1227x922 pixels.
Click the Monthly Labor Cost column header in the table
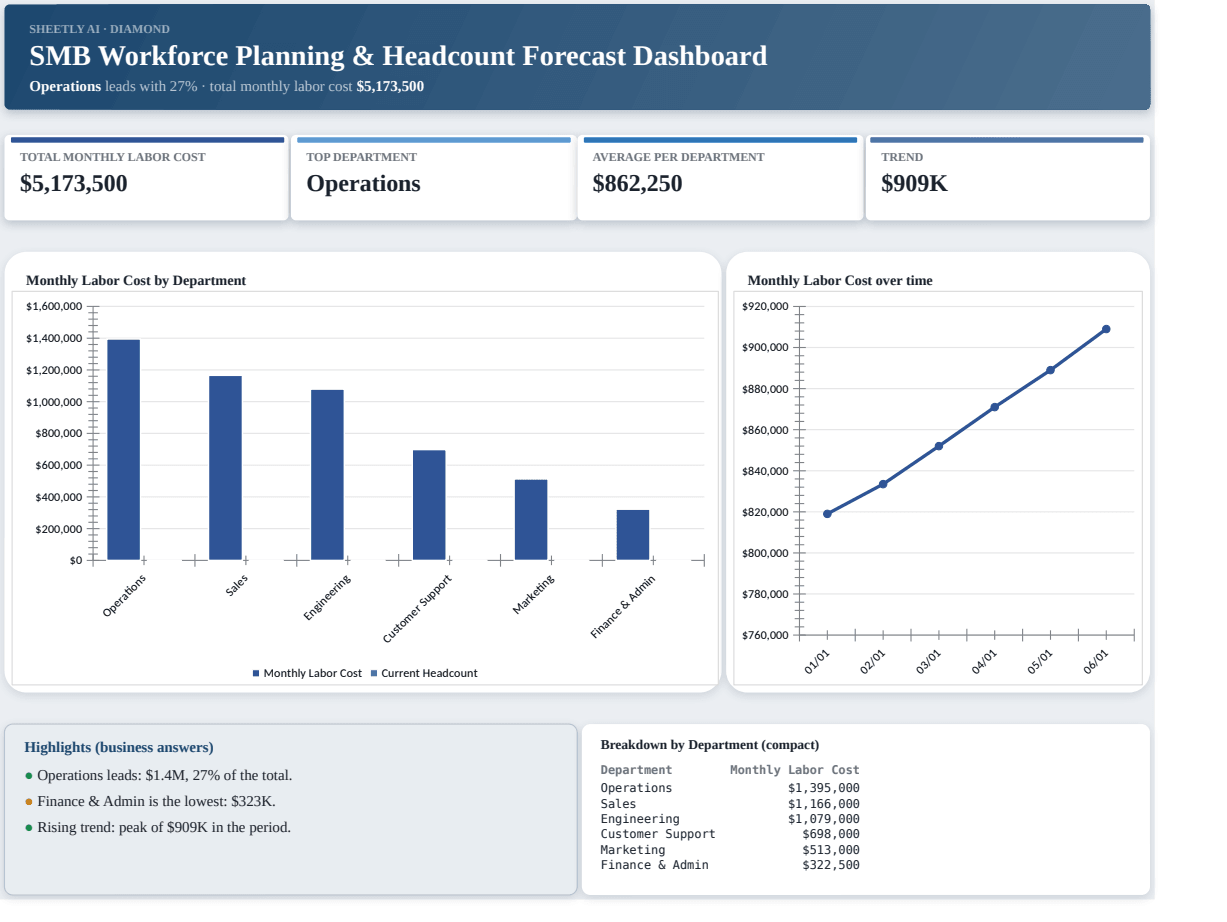(x=795, y=770)
